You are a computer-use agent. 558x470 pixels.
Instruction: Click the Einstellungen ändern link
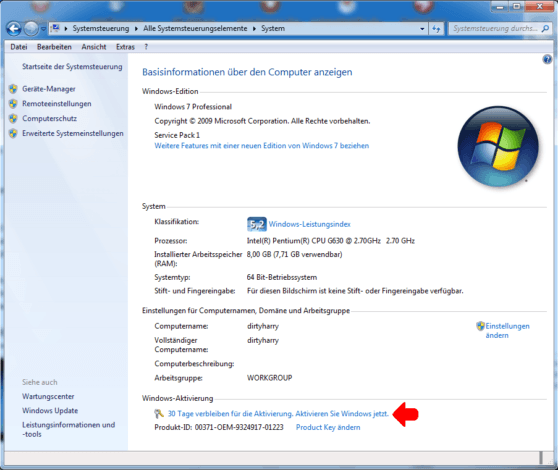pyautogui.click(x=507, y=331)
